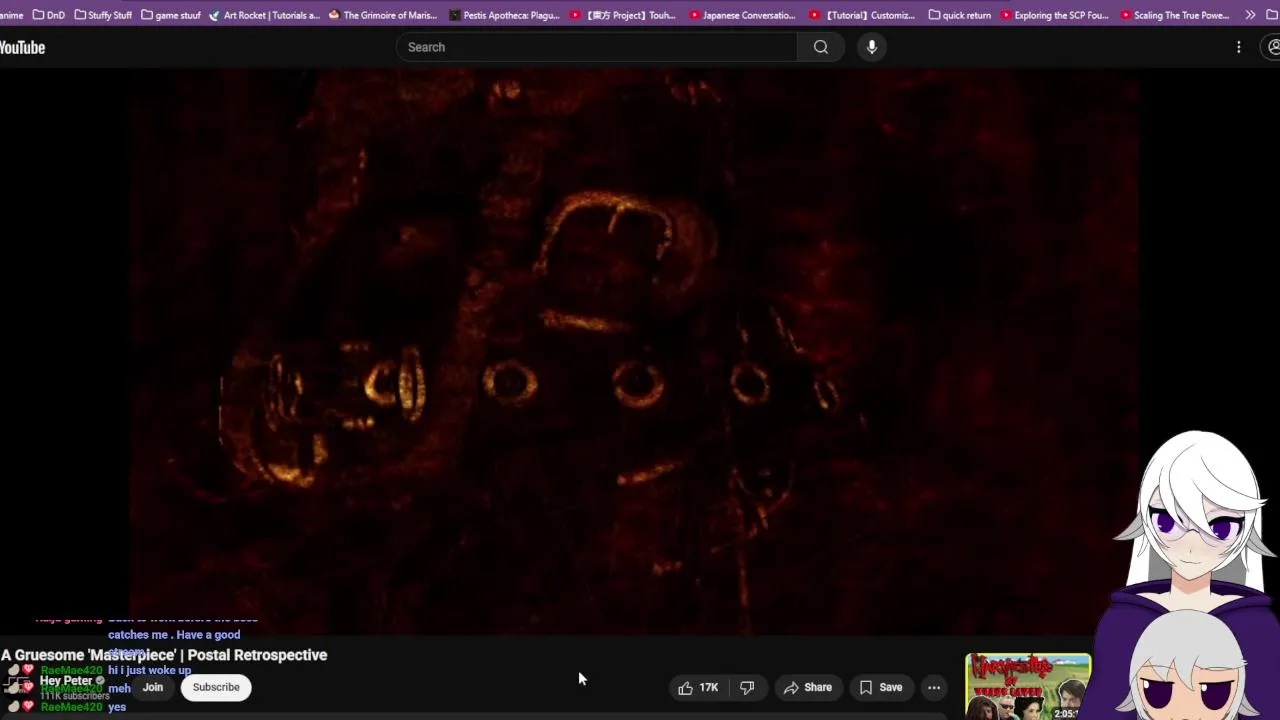Open the Touhou Project YouTube bookmark
This screenshot has height=720, width=1280.
point(622,15)
